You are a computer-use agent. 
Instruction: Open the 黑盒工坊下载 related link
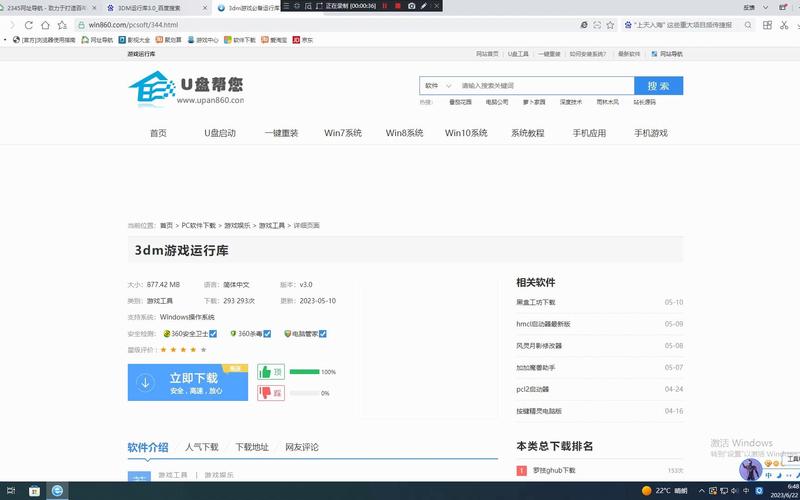click(536, 302)
